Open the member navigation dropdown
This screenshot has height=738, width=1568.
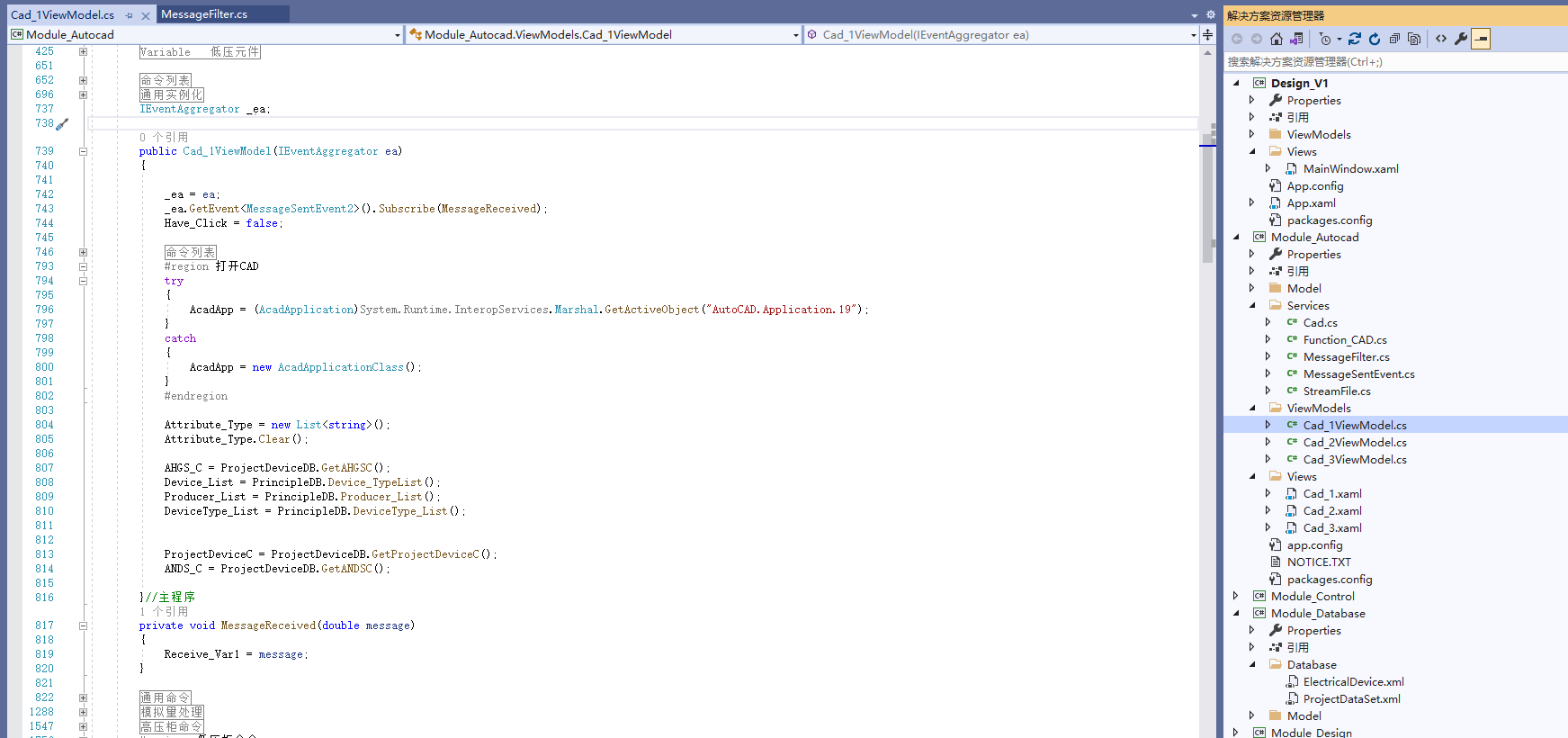[x=1194, y=35]
